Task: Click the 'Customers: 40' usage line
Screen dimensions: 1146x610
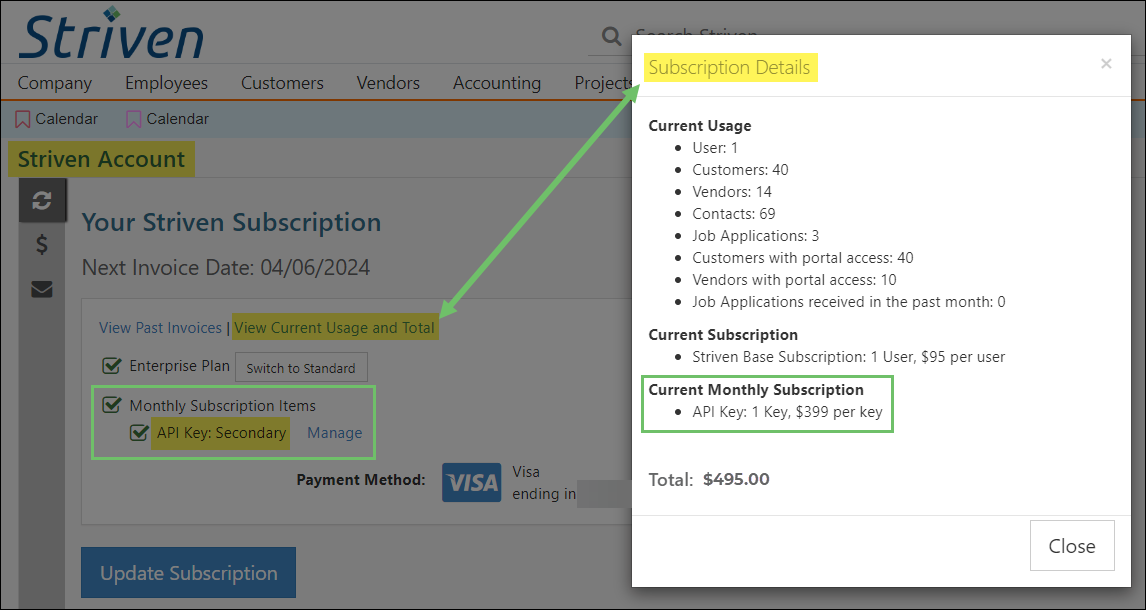Action: point(740,170)
